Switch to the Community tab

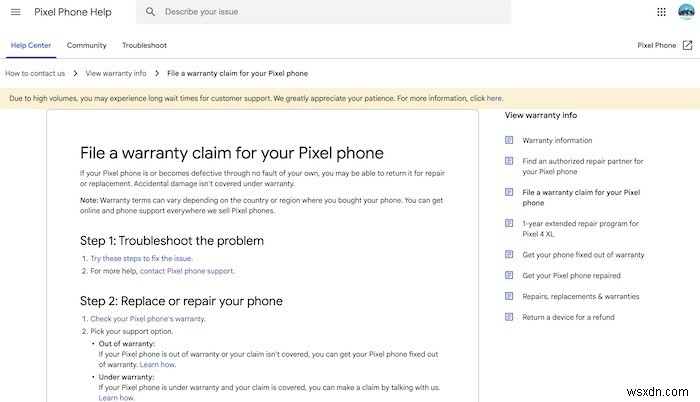click(87, 45)
